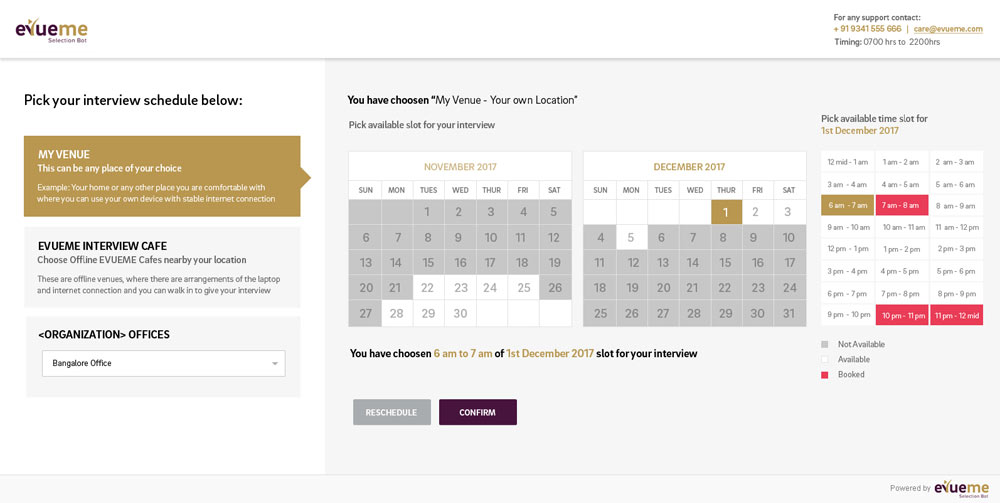This screenshot has width=1000, height=503.
Task: Choose the 9 pm - 10 pm time slot
Action: coord(848,314)
